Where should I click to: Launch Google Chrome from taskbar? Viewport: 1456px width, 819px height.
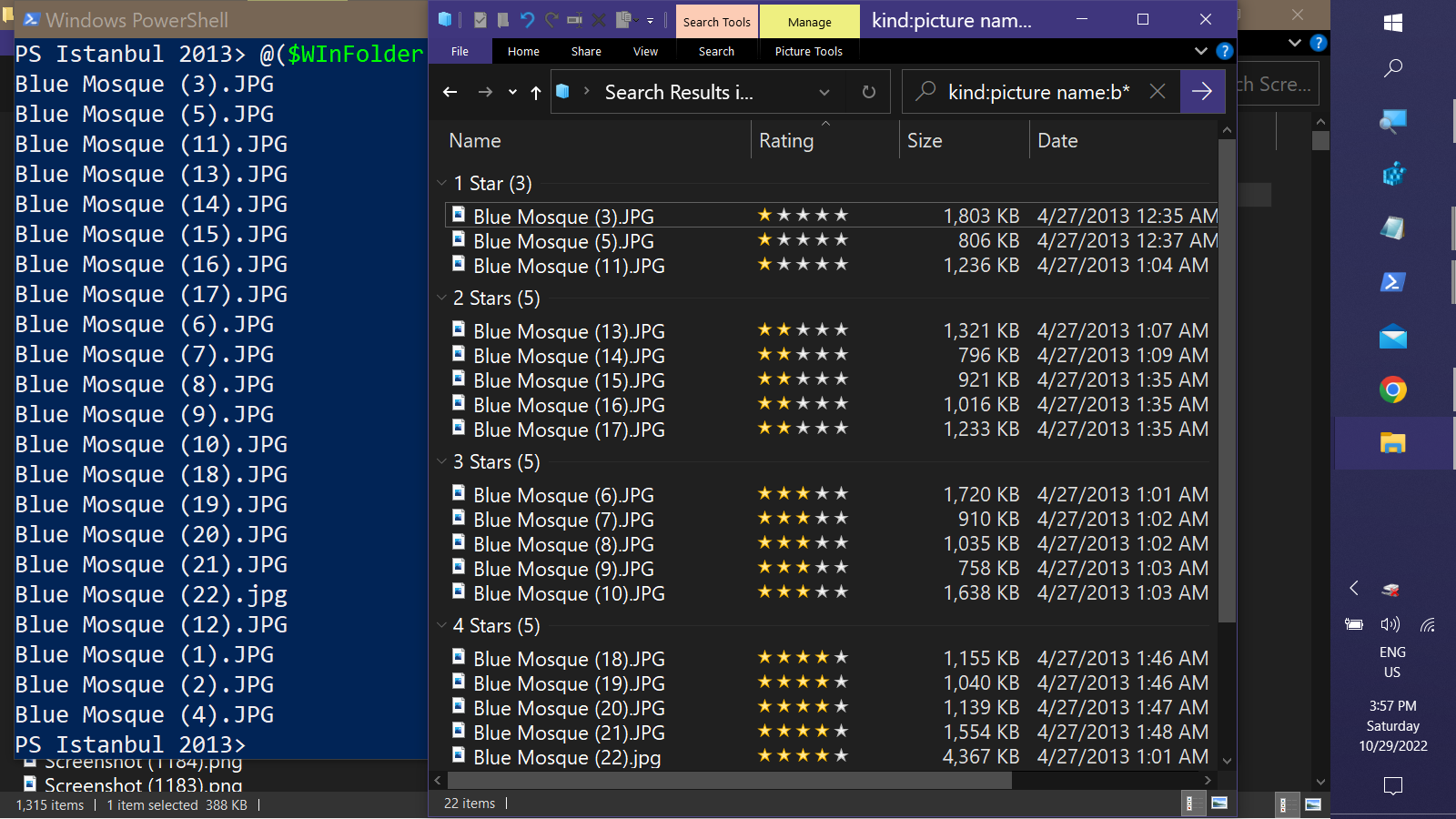tap(1393, 390)
